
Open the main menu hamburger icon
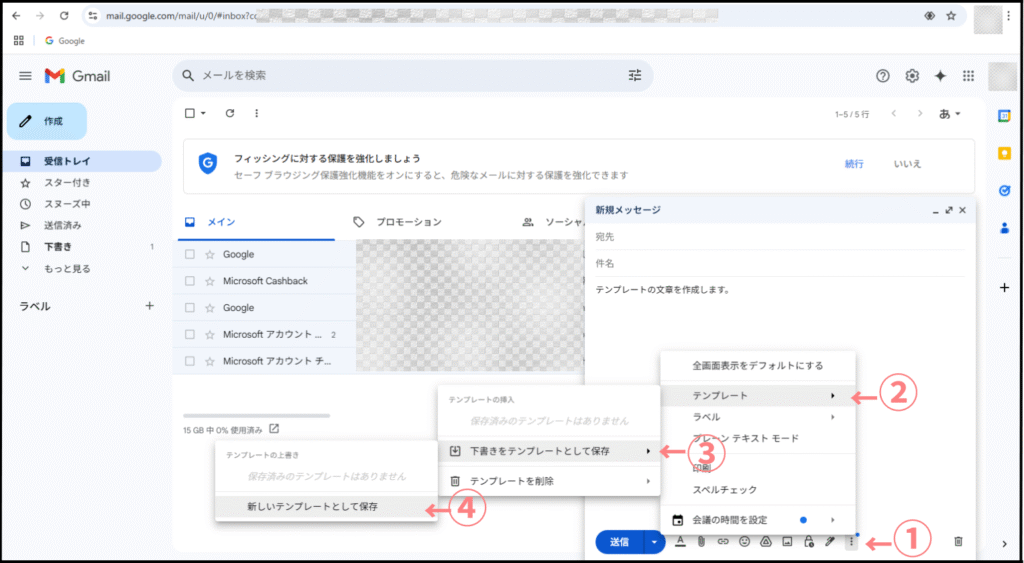(x=25, y=76)
